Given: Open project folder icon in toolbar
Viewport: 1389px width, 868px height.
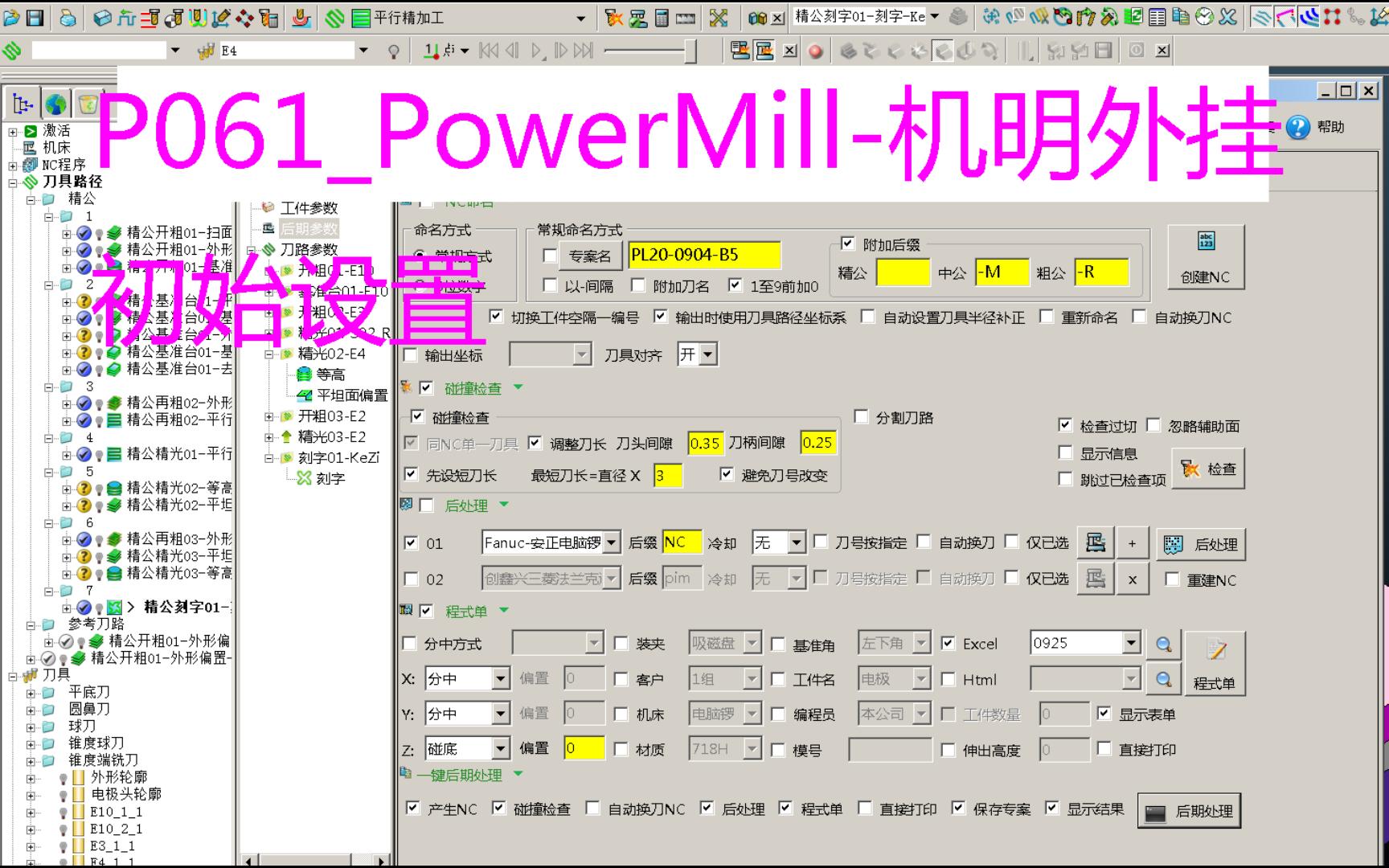Looking at the screenshot, I should tap(11, 17).
